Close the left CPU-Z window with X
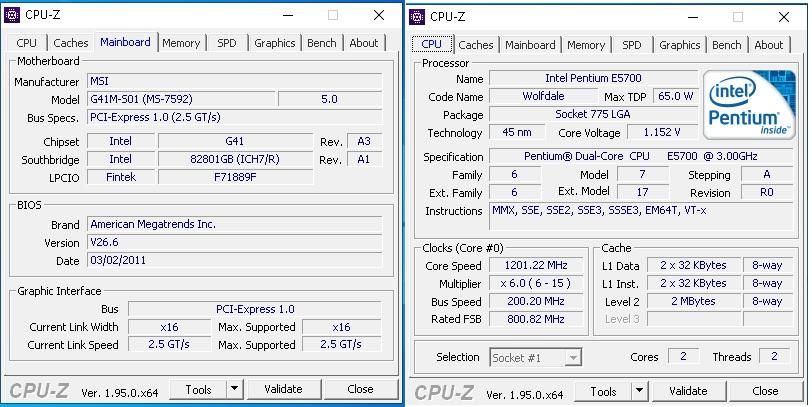812x407 pixels. point(379,15)
